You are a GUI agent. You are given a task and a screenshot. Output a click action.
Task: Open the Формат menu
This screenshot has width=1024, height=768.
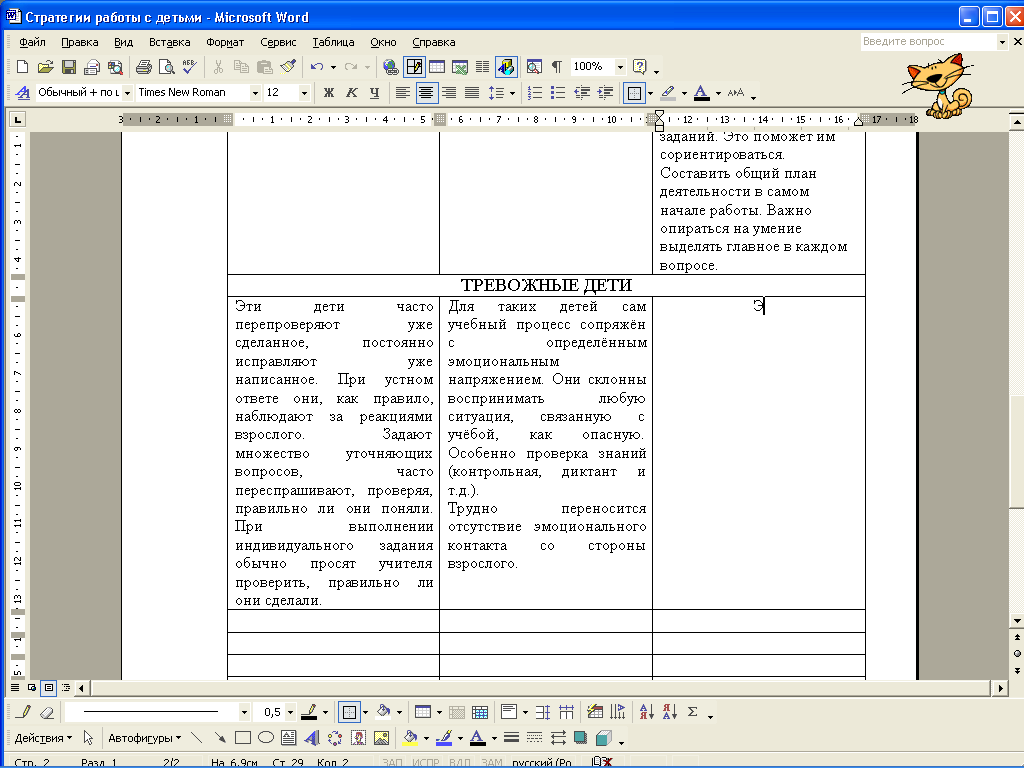coord(225,42)
